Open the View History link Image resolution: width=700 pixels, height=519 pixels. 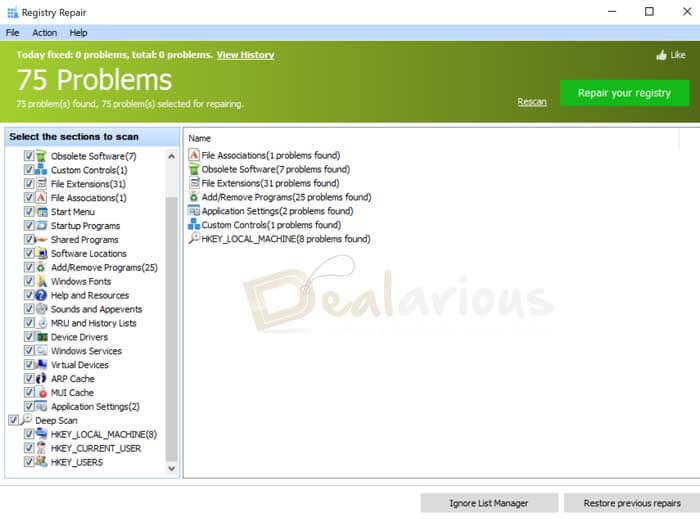tap(245, 55)
